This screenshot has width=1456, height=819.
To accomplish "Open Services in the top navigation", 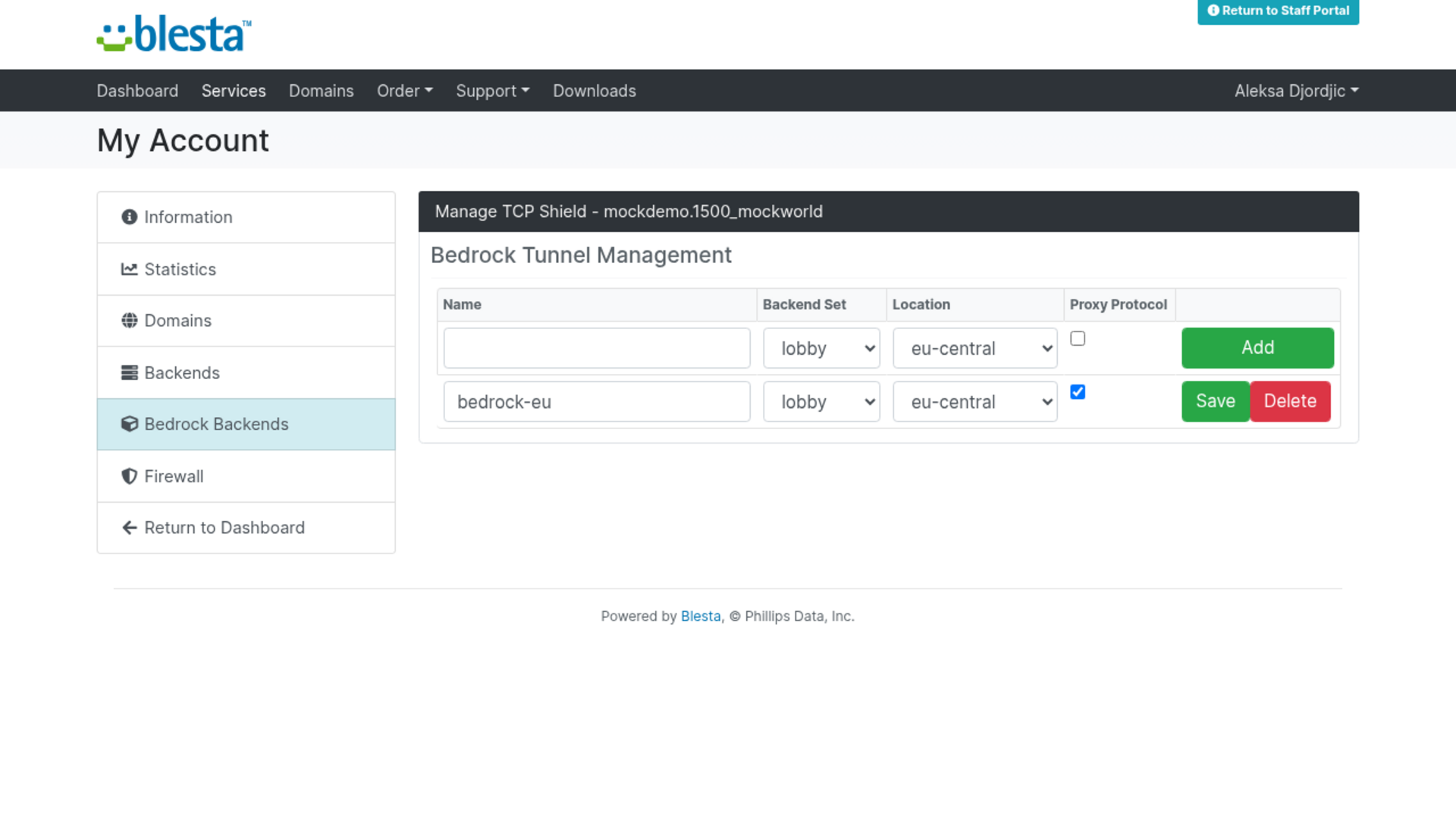I will pos(234,91).
